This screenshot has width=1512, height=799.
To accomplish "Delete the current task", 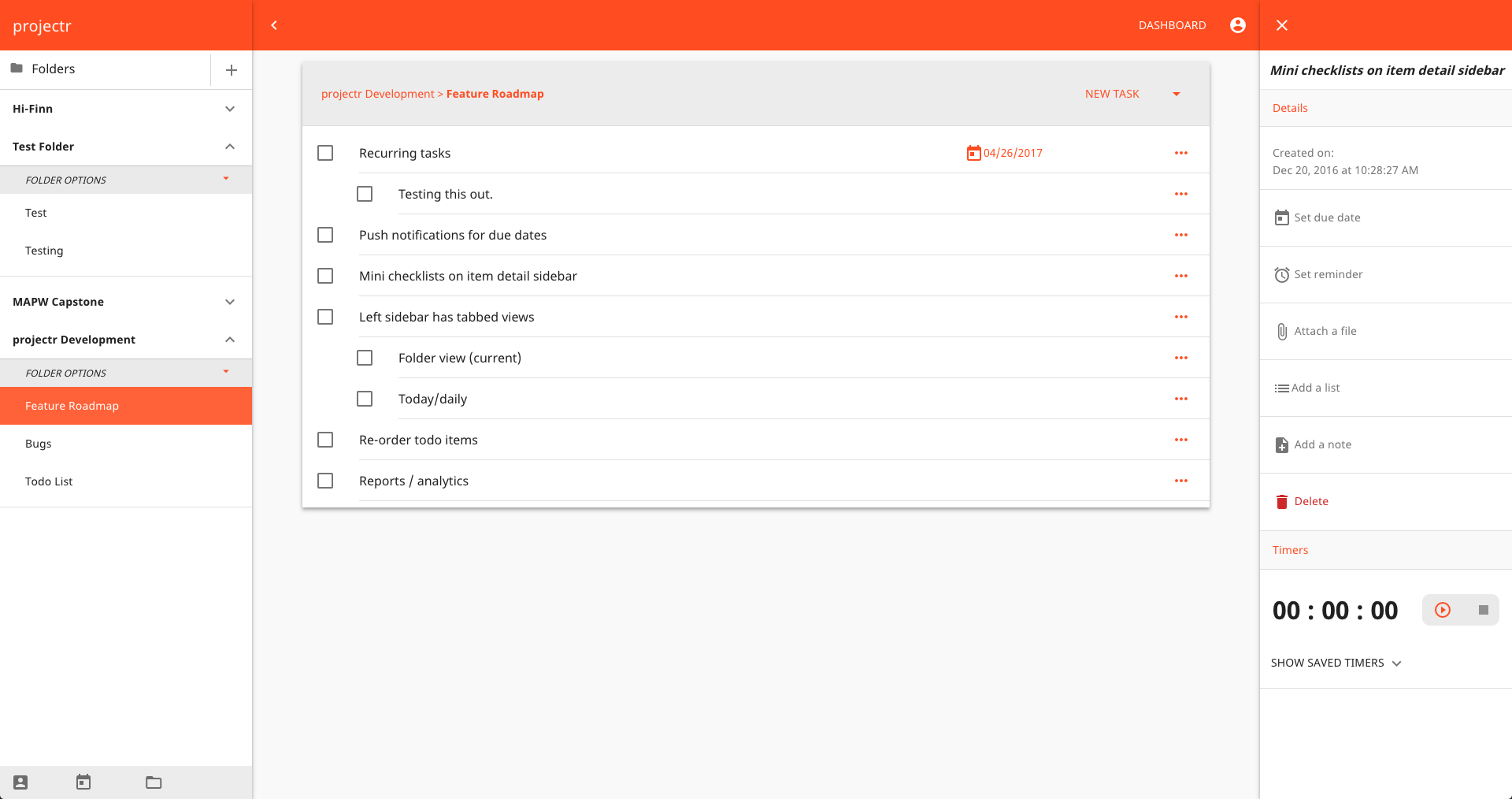I will pyautogui.click(x=1310, y=501).
